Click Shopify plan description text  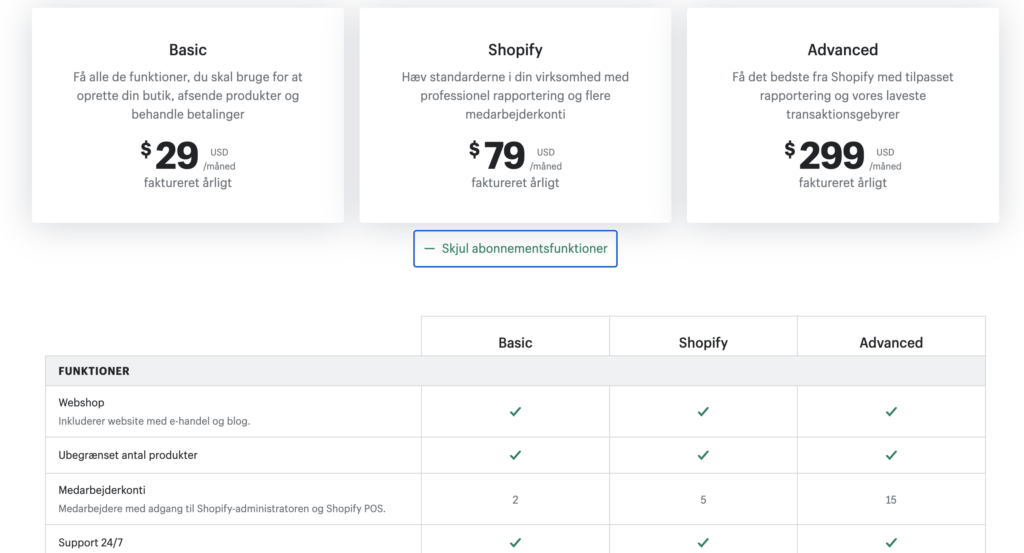[x=515, y=95]
